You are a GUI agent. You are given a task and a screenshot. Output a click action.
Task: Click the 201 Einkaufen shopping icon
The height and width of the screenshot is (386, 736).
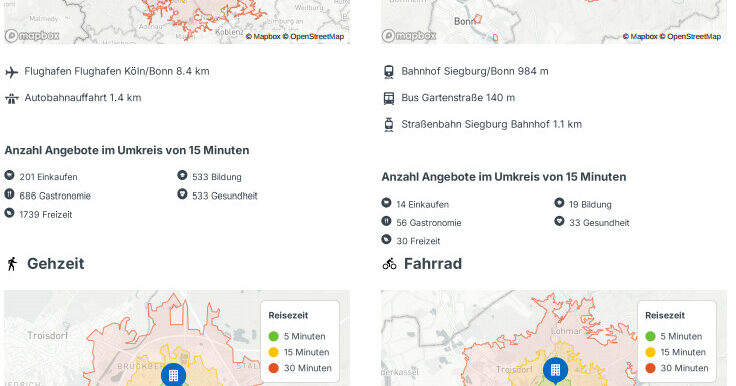click(9, 176)
